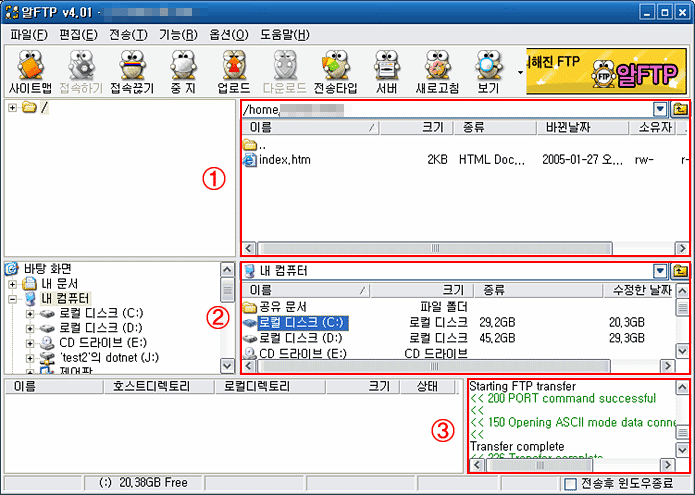Sort remote list by 소유자 column
The height and width of the screenshot is (495, 695).
[x=654, y=128]
